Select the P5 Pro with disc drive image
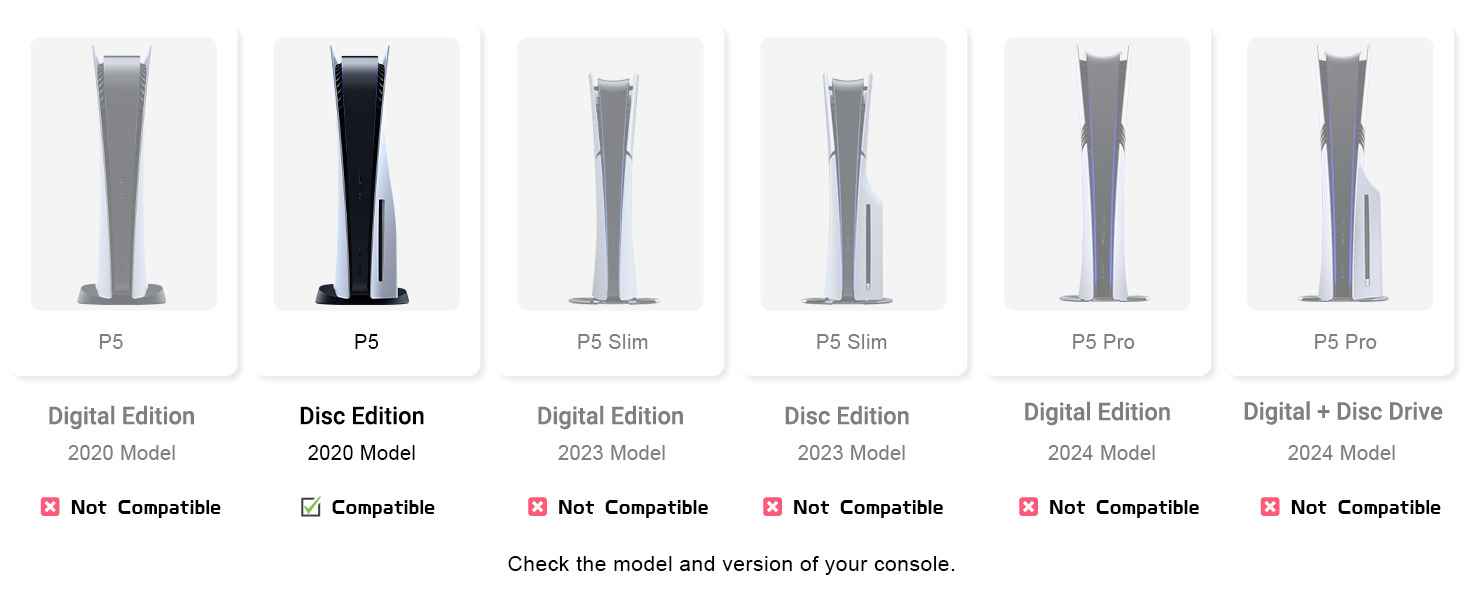This screenshot has height=600, width=1464. coord(1340,174)
